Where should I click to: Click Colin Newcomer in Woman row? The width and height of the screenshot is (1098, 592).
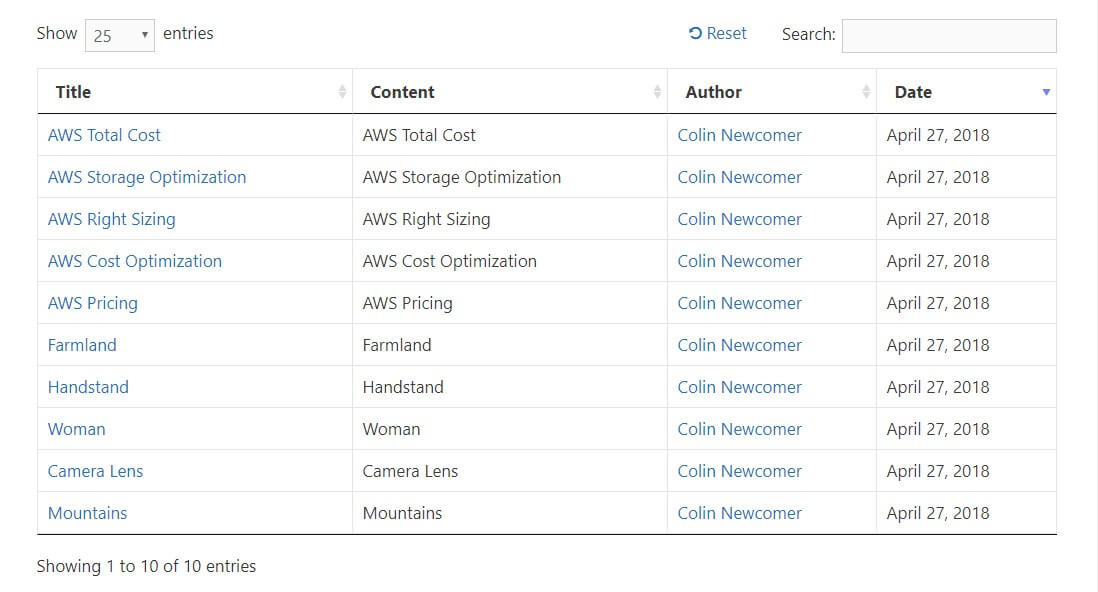739,429
